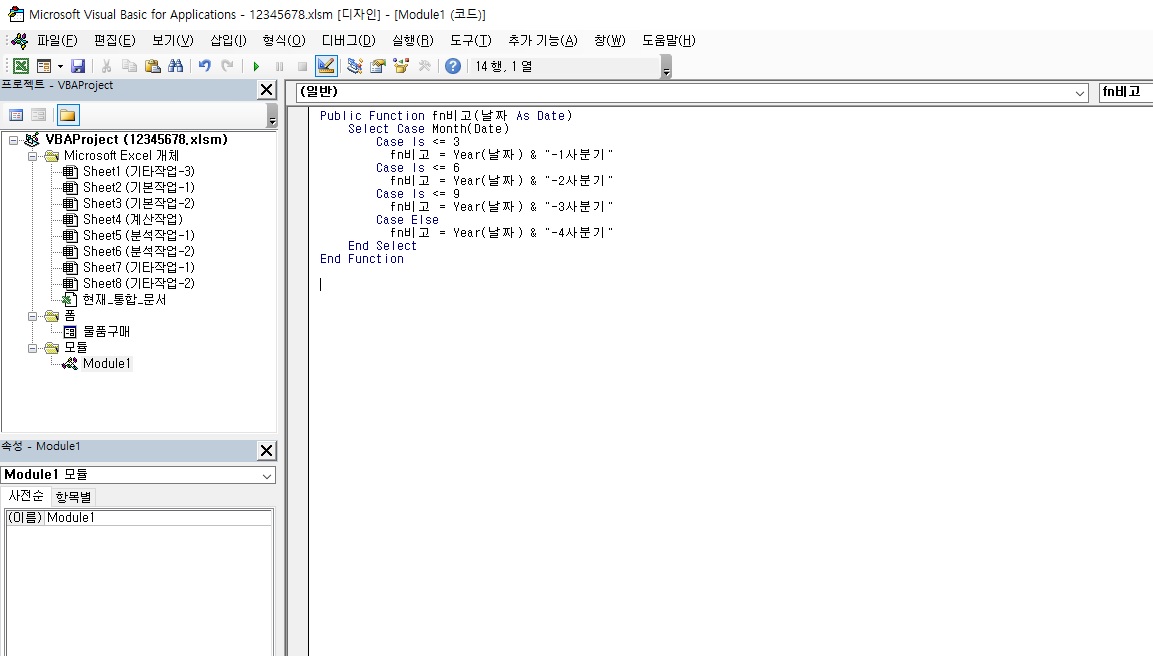Click the View Microsoft Excel icon
The height and width of the screenshot is (656, 1153).
click(20, 66)
